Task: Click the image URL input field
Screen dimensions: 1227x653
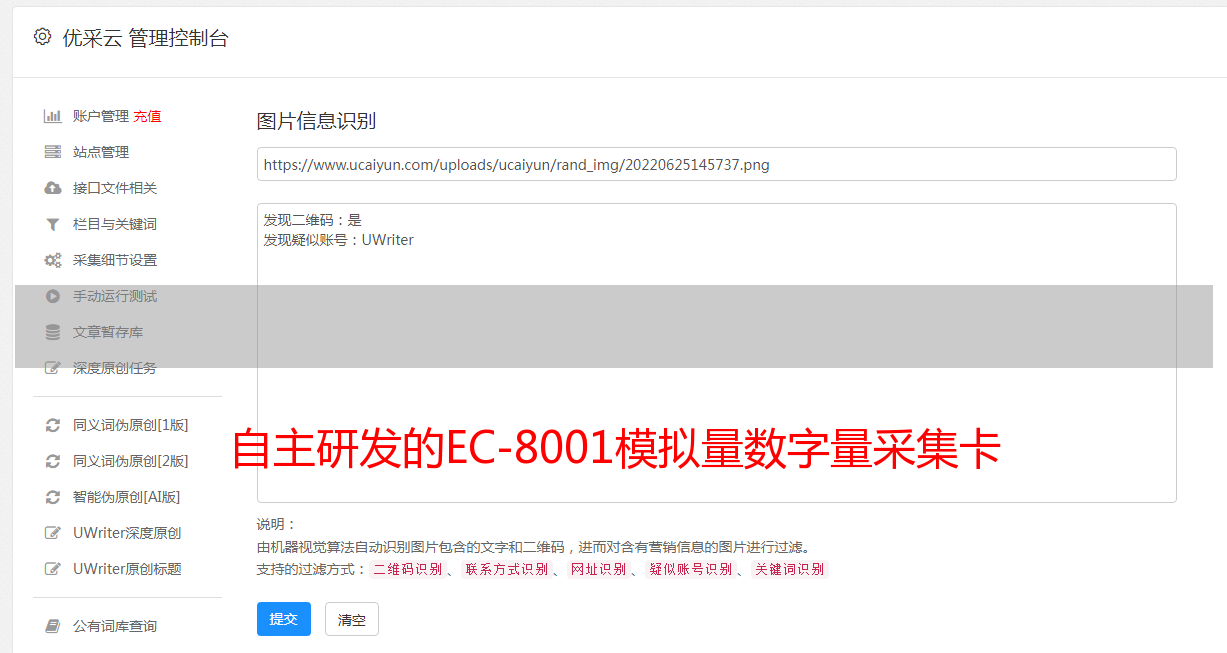Action: (716, 164)
